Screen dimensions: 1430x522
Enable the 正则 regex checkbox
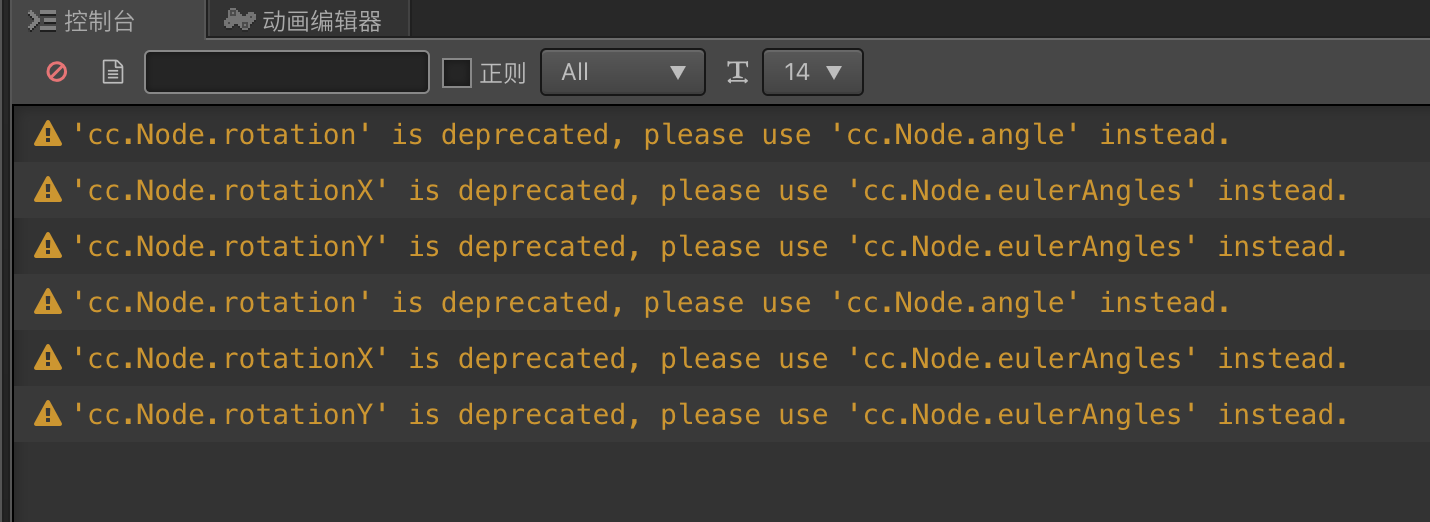pyautogui.click(x=457, y=72)
